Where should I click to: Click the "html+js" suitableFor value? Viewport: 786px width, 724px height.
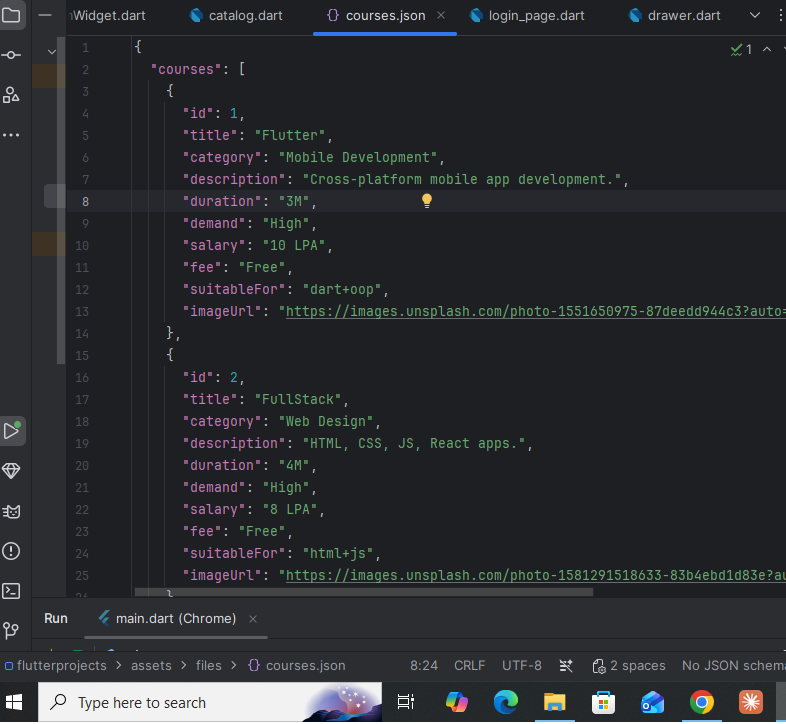coord(338,554)
